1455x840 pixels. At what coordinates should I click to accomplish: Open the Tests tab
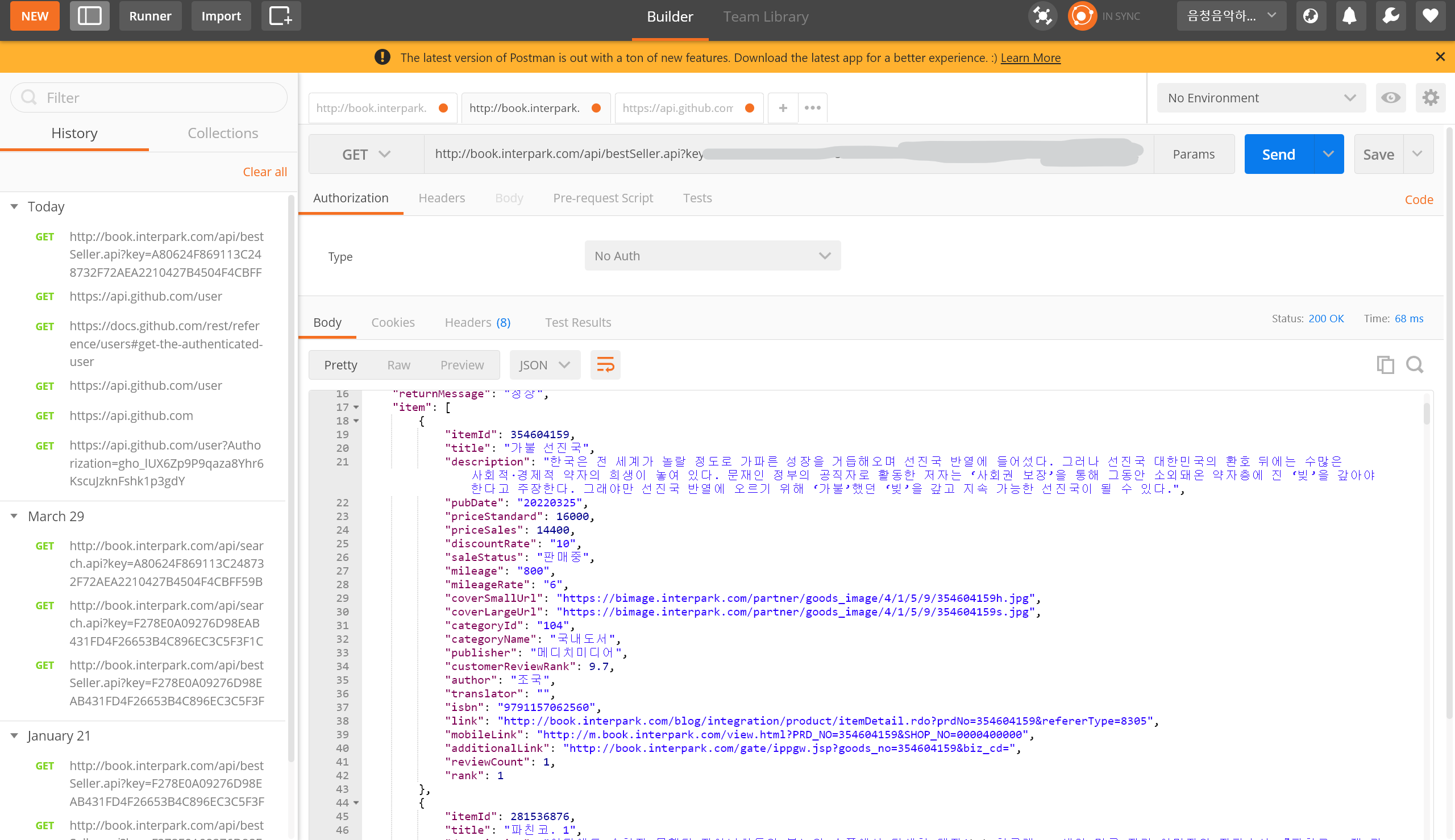click(697, 198)
